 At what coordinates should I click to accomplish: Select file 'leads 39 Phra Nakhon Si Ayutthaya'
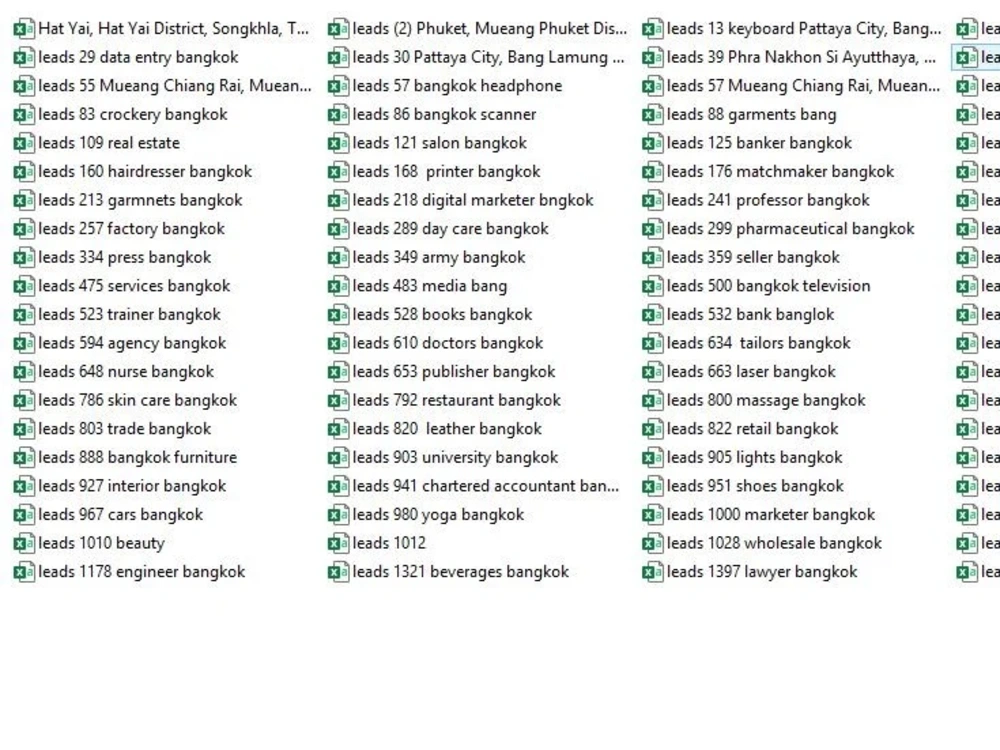coord(802,57)
